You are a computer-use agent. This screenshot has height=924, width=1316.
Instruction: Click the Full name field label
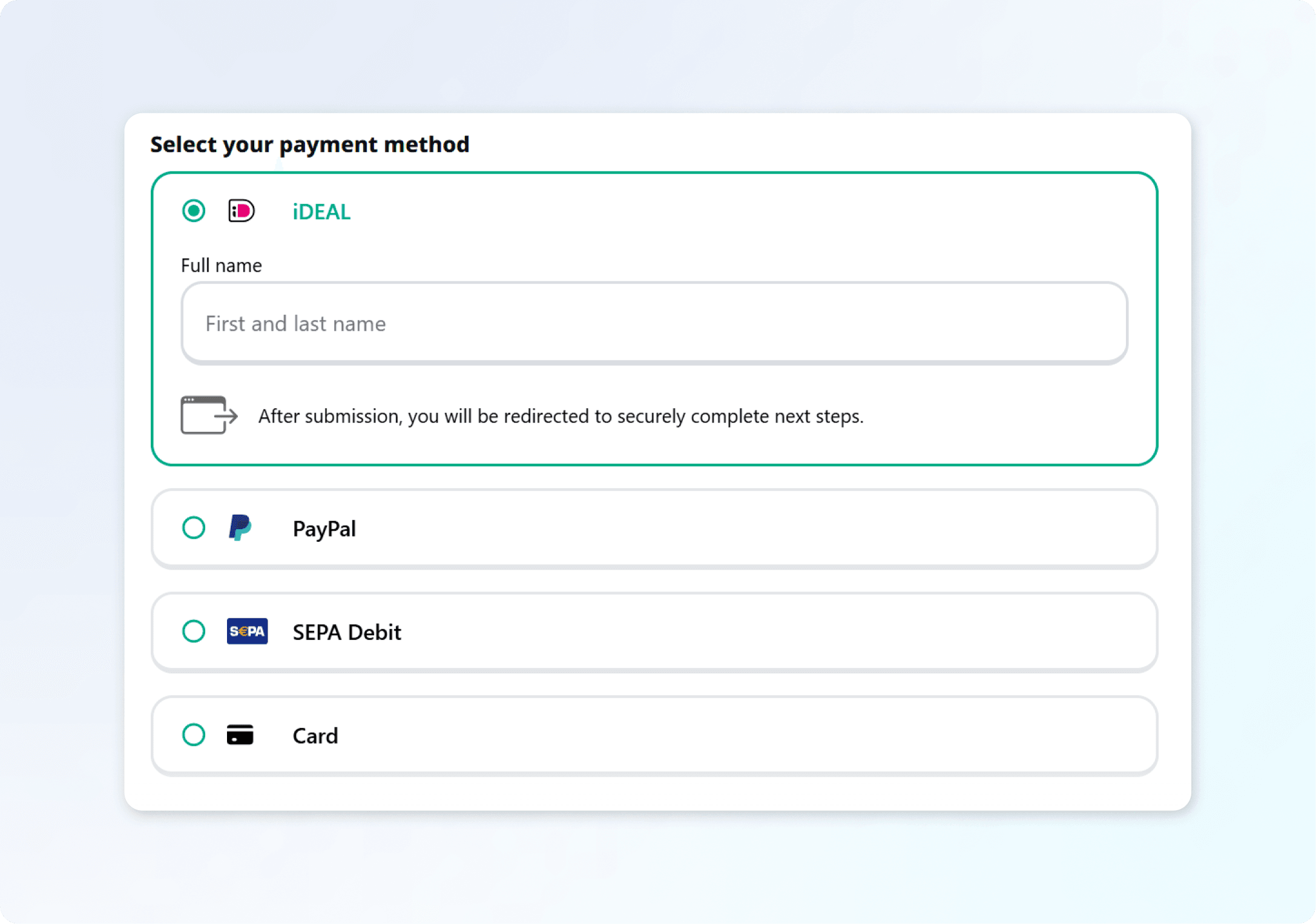[222, 265]
